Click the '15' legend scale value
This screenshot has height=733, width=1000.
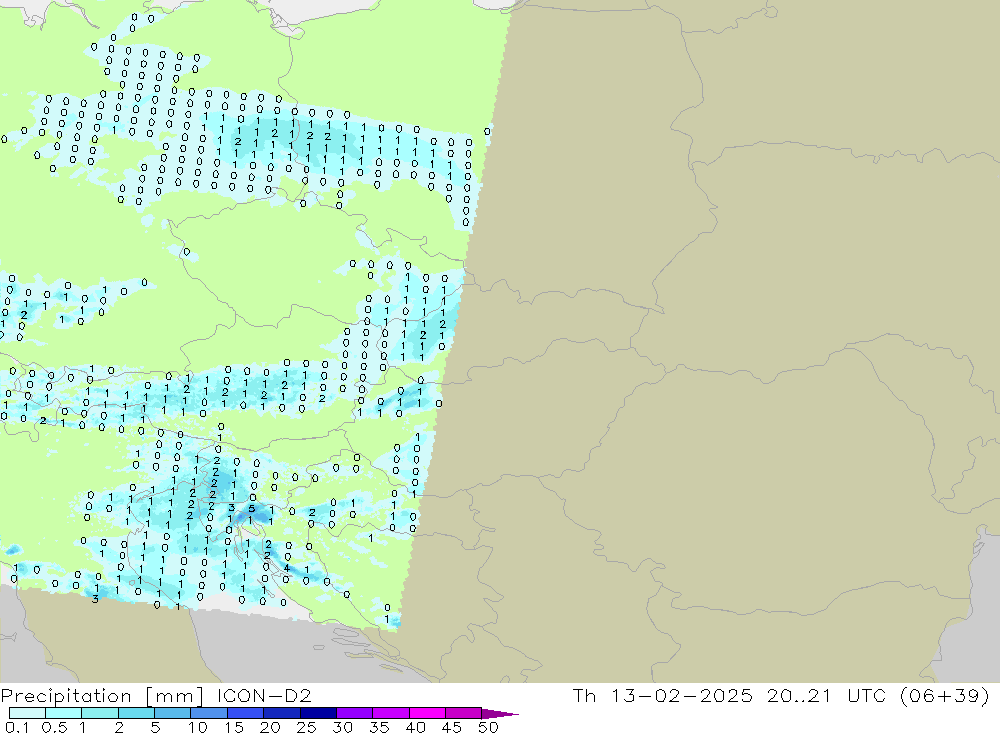coord(234,727)
